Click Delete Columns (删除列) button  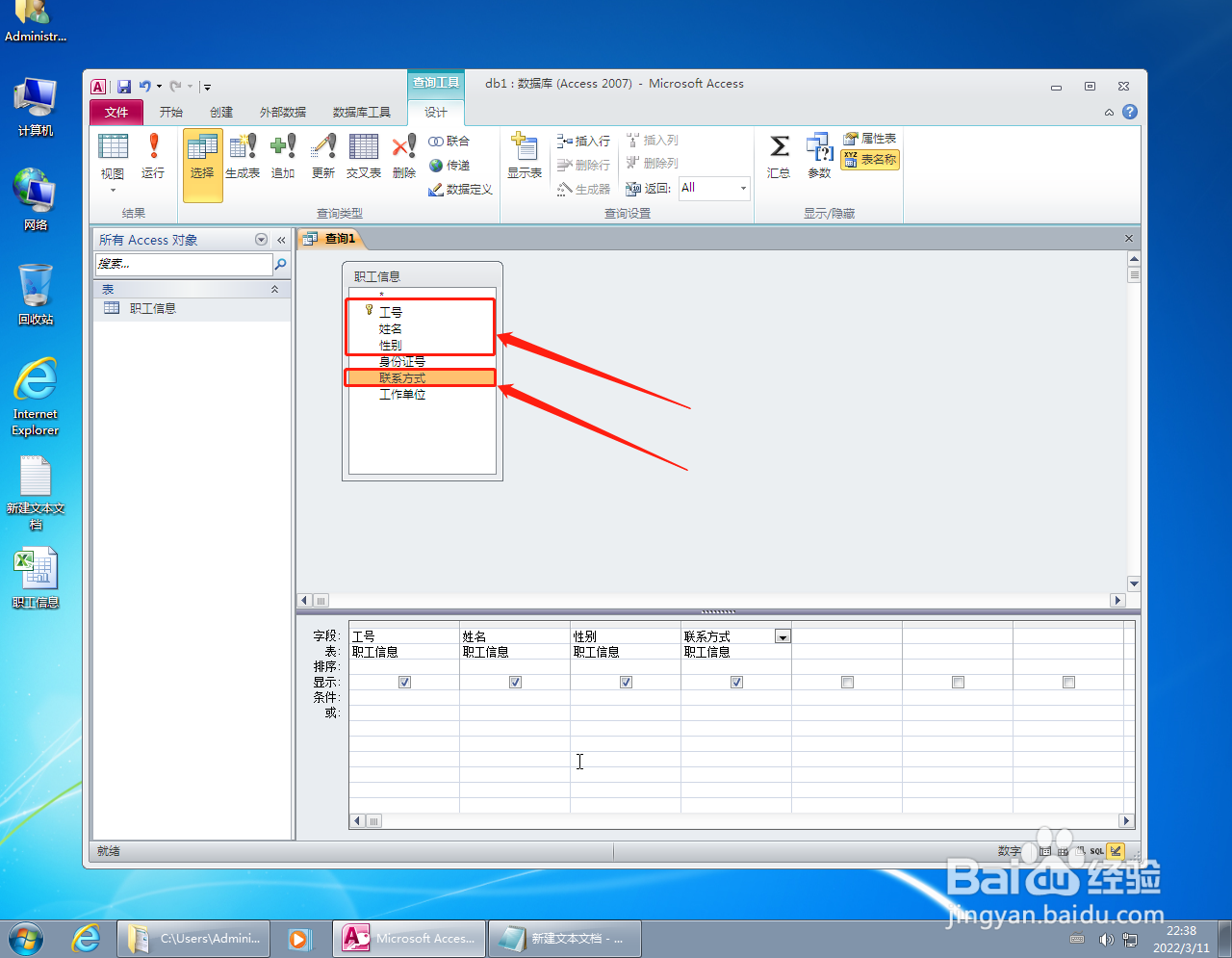[652, 163]
